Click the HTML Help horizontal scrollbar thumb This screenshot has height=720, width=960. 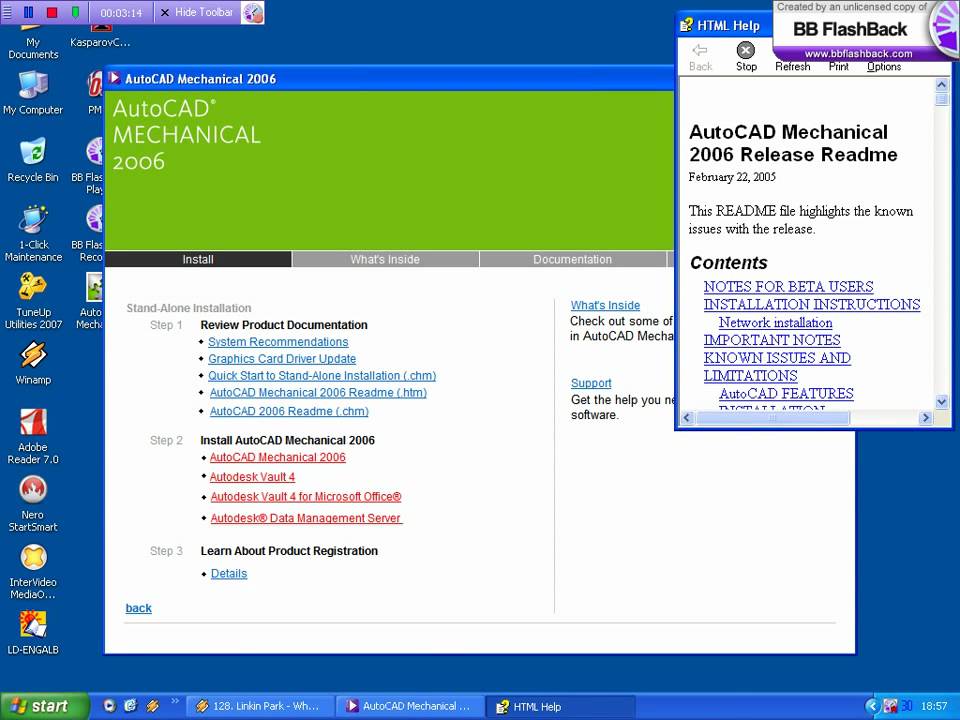click(x=773, y=418)
